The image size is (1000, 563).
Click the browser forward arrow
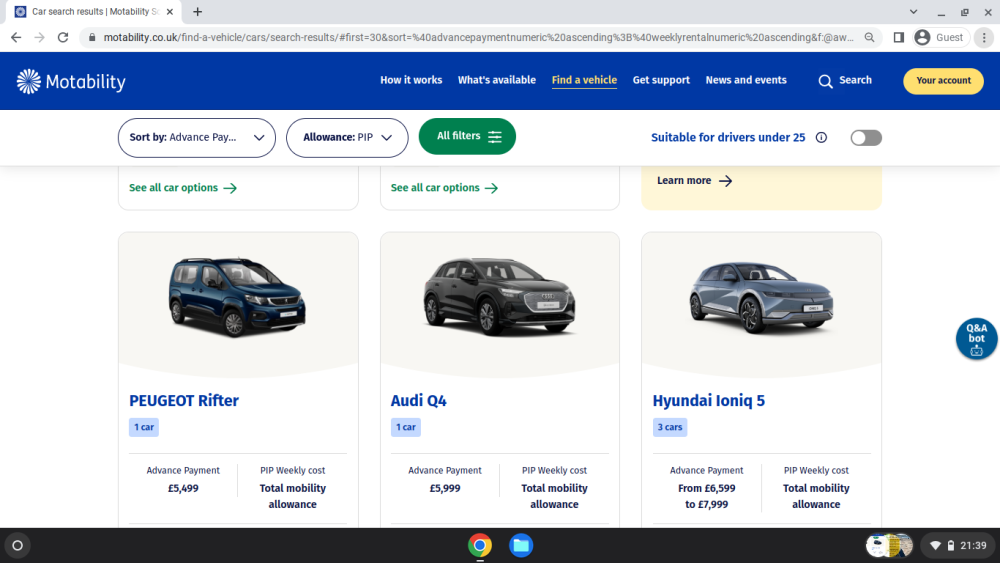(x=40, y=38)
